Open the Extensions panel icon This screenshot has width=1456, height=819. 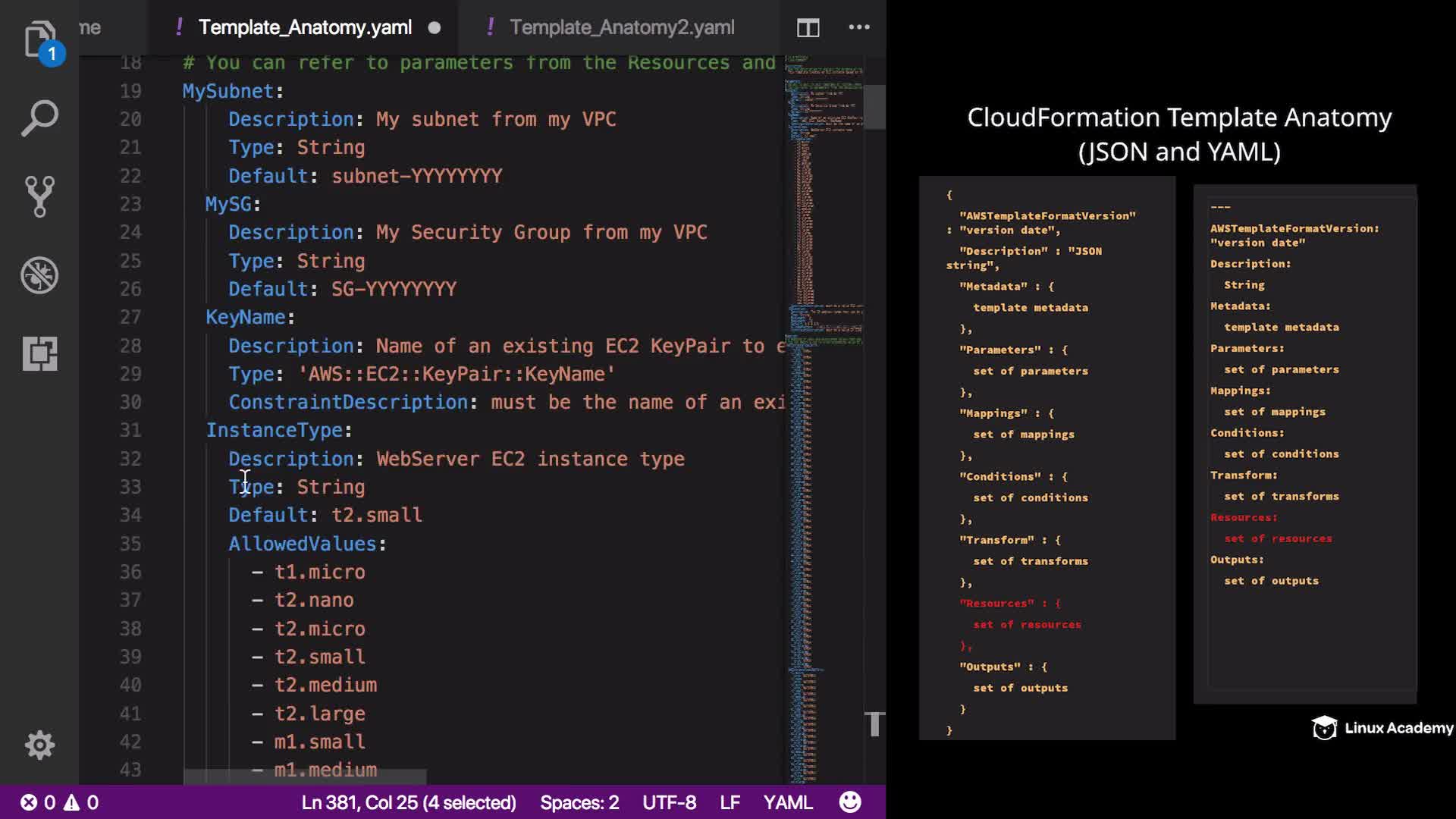click(39, 353)
